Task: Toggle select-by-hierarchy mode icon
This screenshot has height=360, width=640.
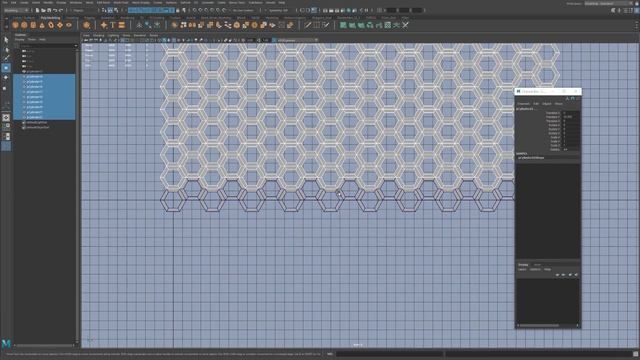Action: point(104,10)
